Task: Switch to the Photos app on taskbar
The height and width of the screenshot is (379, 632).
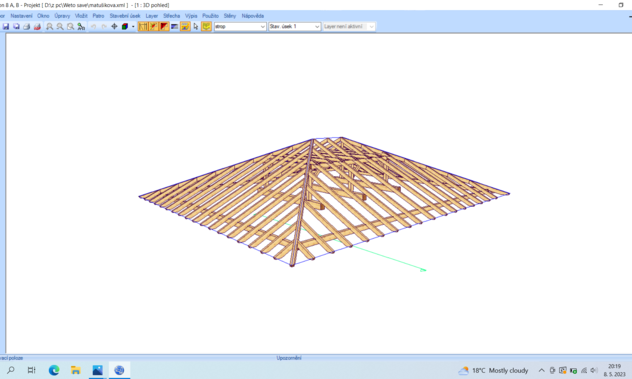Action: pos(98,370)
